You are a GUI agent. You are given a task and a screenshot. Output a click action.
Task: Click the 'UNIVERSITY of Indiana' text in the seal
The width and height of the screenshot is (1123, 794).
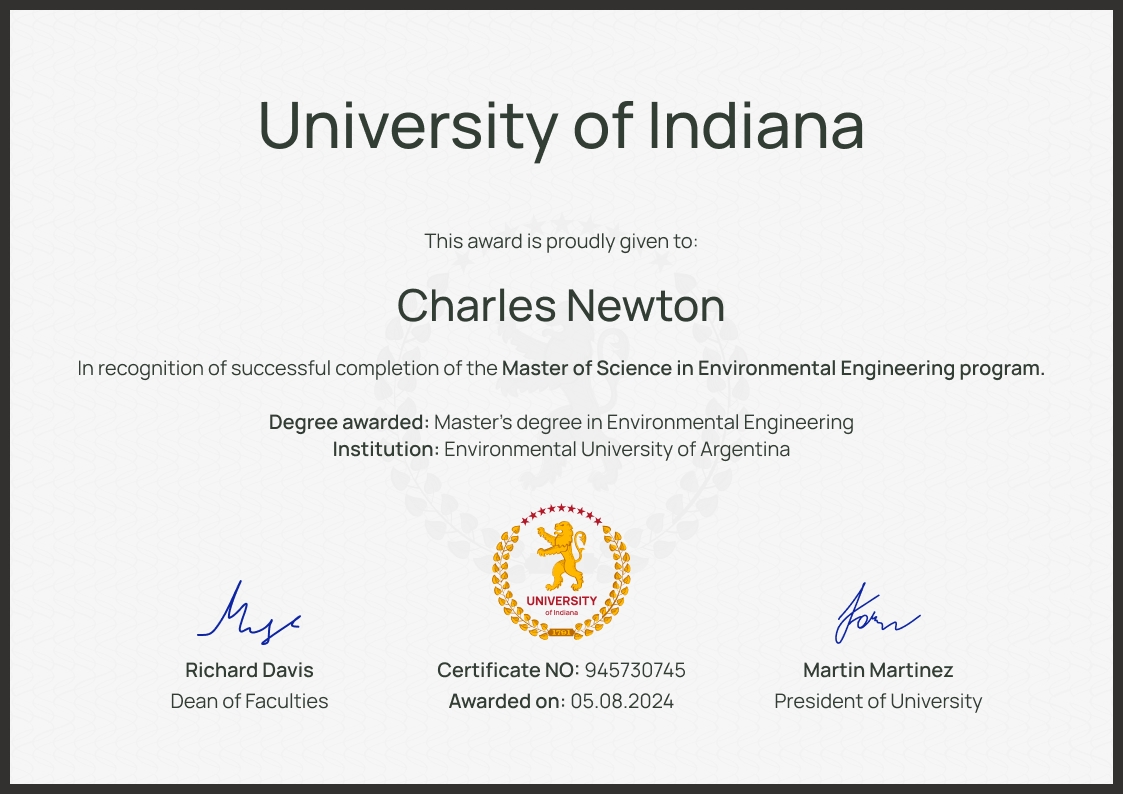click(x=561, y=604)
